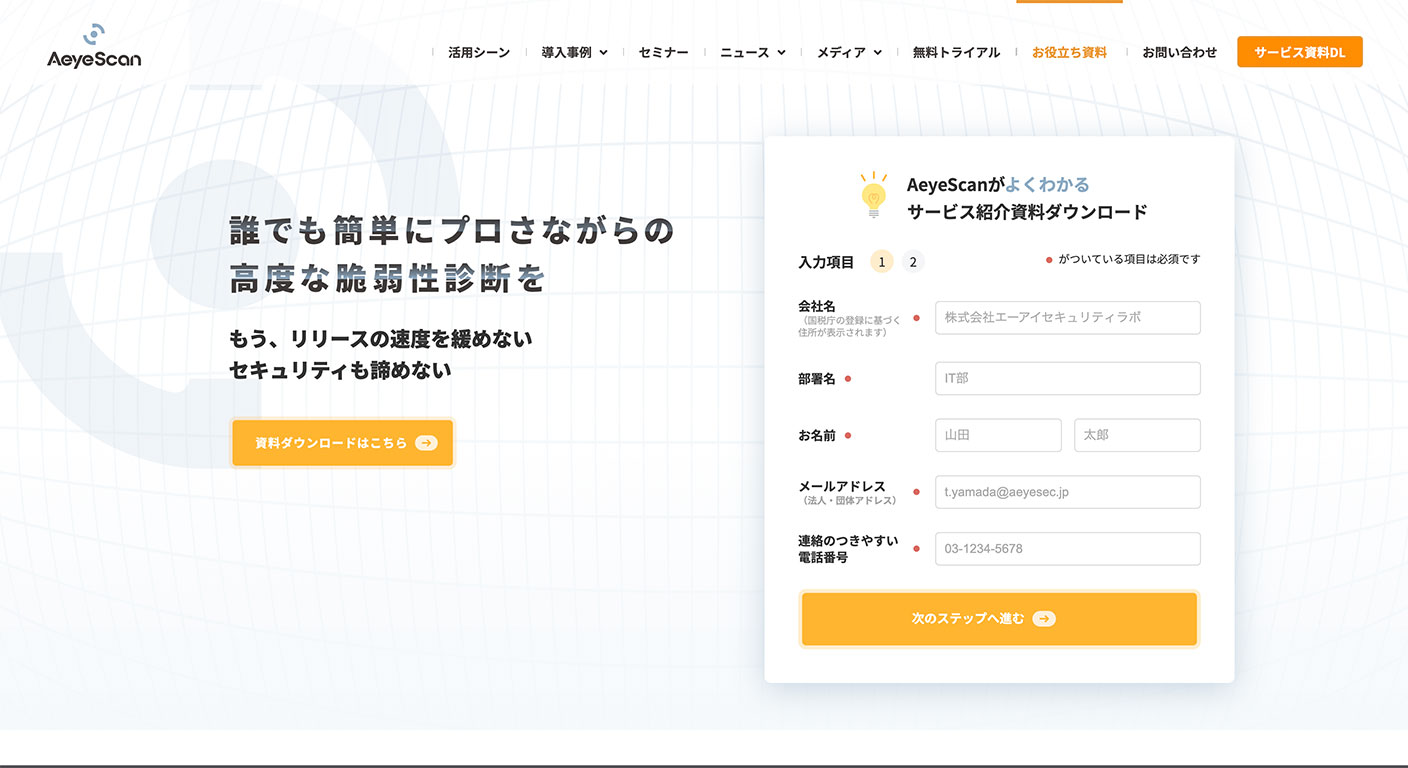1408x768 pixels.
Task: Click the AeyeScan logo
Action: click(94, 47)
